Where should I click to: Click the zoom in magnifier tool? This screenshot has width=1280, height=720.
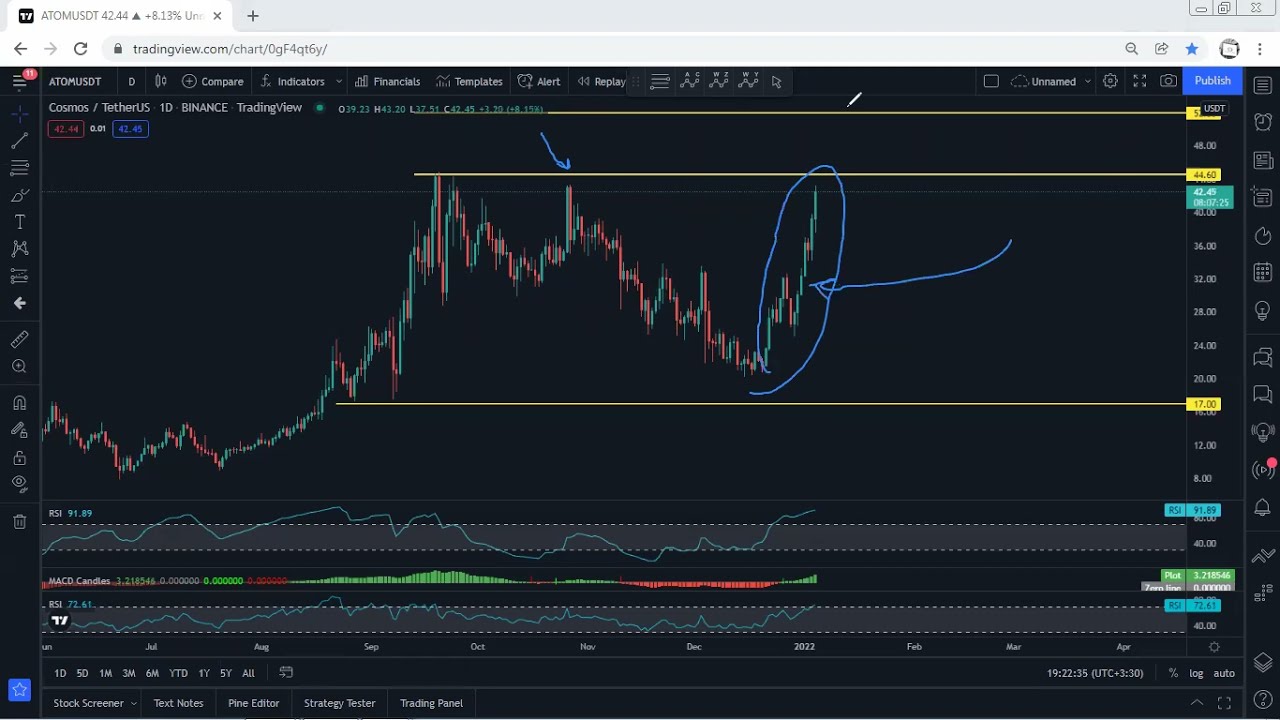(x=19, y=367)
